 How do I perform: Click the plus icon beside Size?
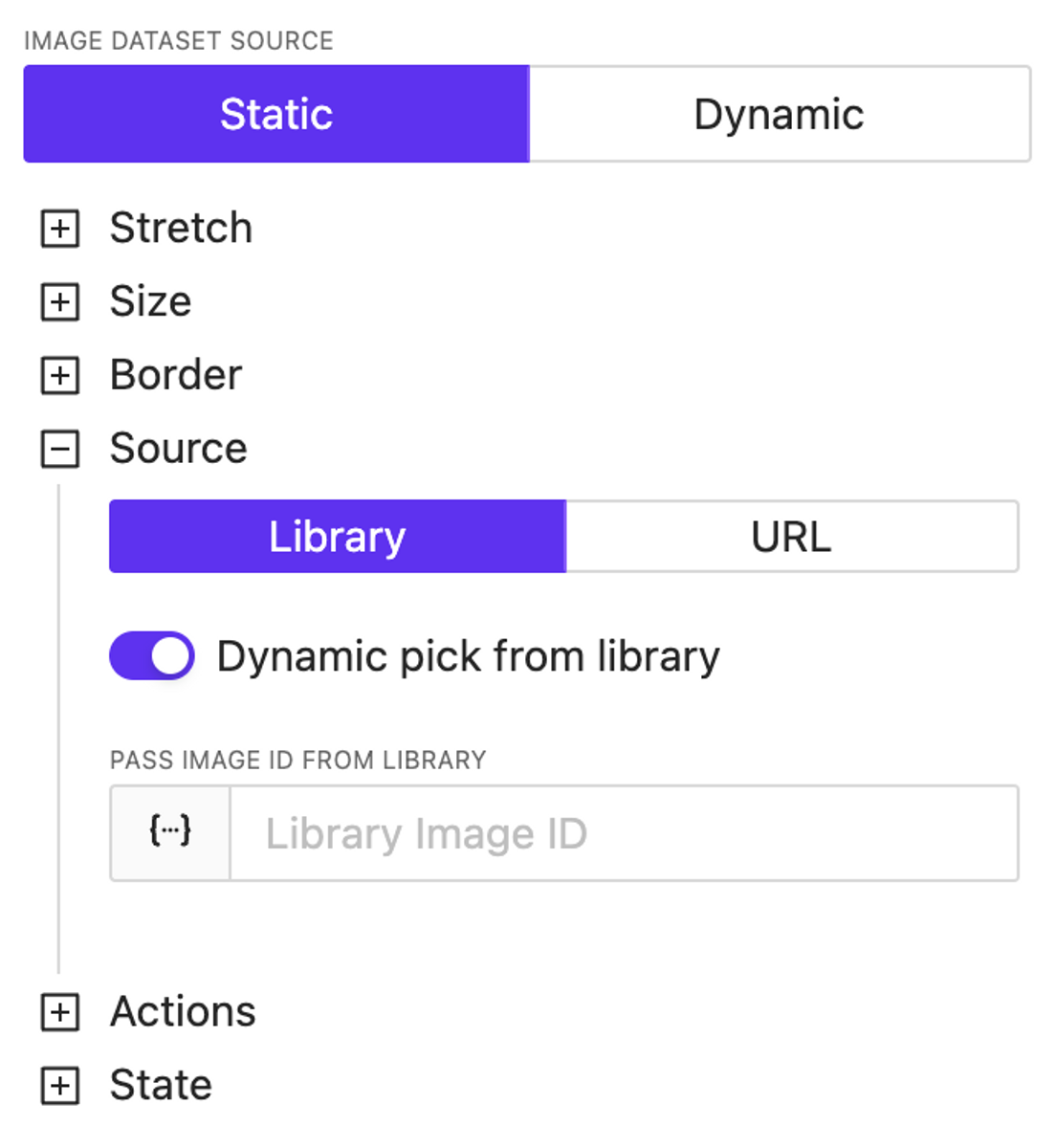(60, 302)
